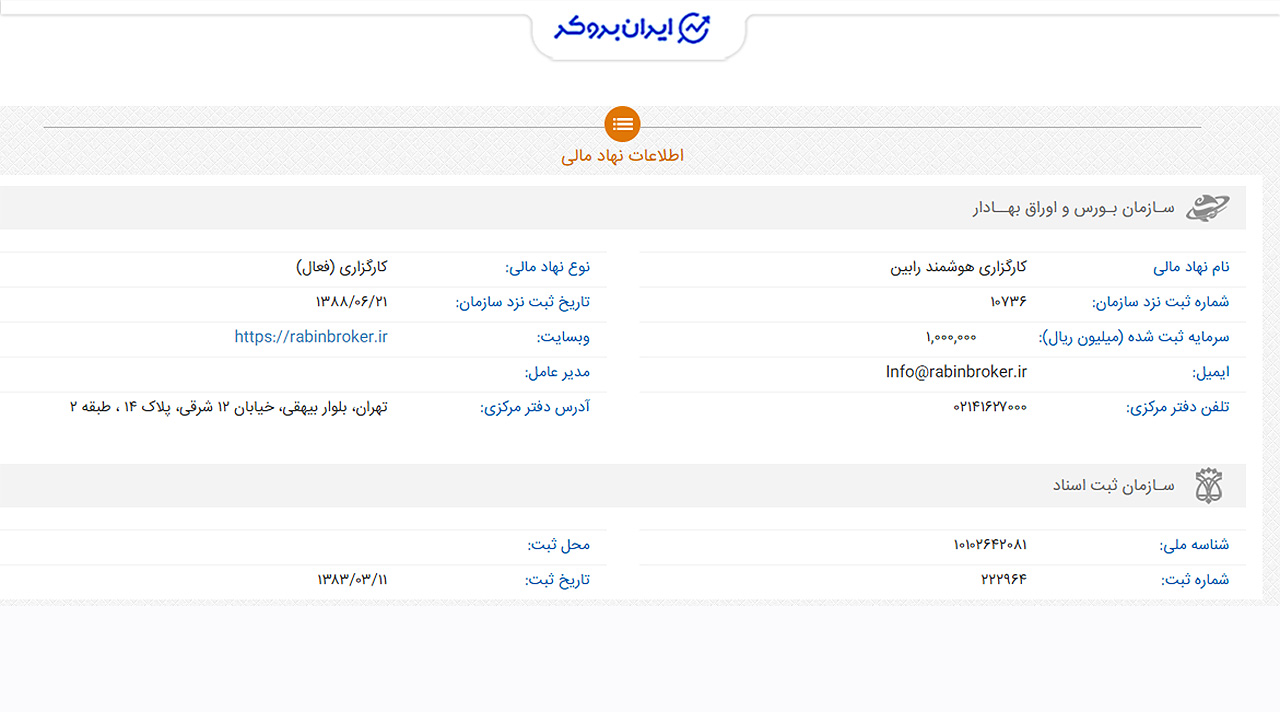Select the سازمان ثبت اسناد section title

point(1113,486)
